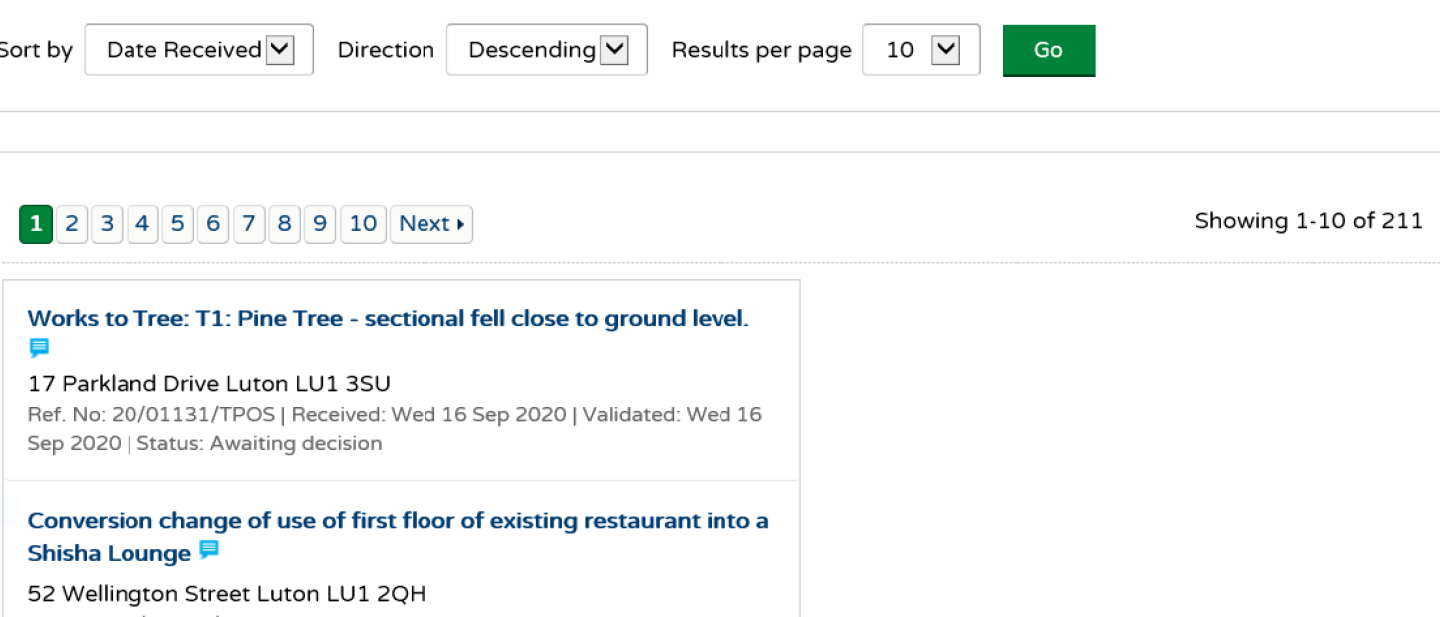Go to page 3 of results
This screenshot has width=1440, height=617.
tap(107, 224)
